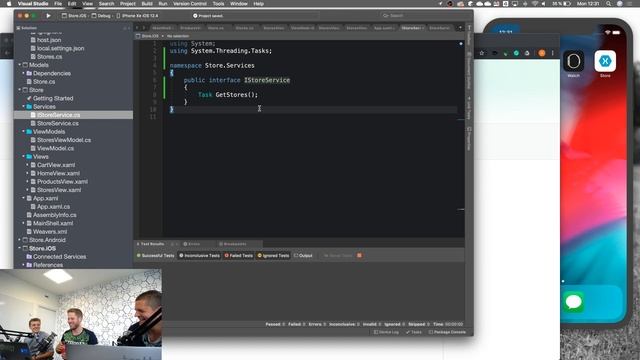The width and height of the screenshot is (640, 360).
Task: Open Messages app in simulator dock
Action: (x=573, y=302)
